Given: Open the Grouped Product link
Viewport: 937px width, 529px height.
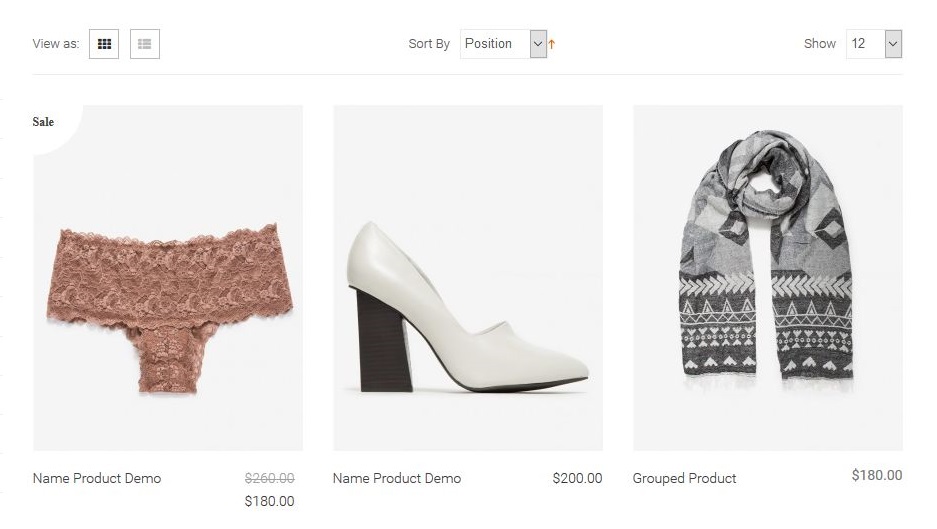Looking at the screenshot, I should point(684,478).
